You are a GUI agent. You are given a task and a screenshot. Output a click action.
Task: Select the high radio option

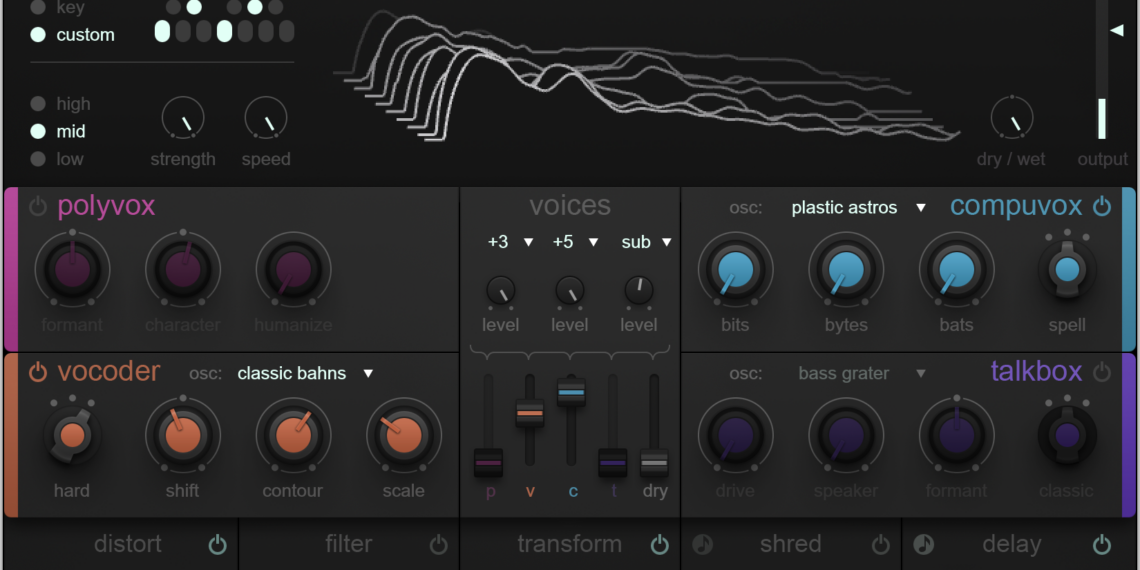pos(38,104)
